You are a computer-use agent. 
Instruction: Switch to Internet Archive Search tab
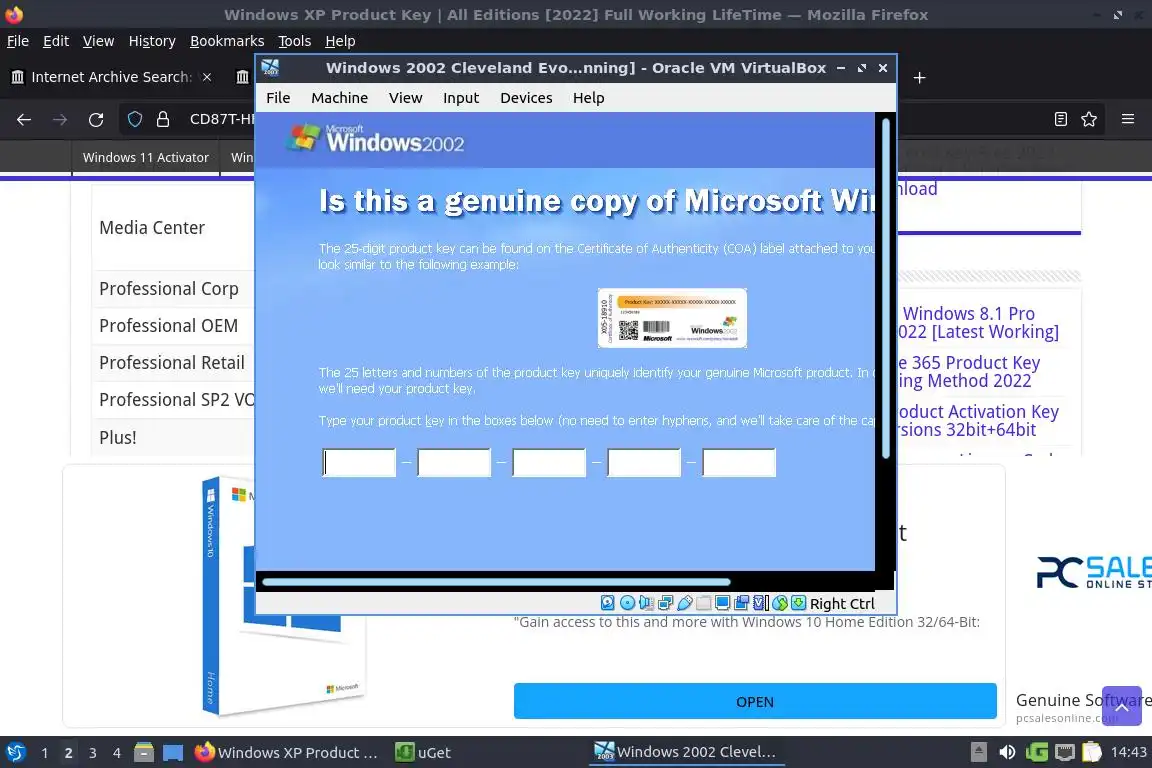click(110, 76)
